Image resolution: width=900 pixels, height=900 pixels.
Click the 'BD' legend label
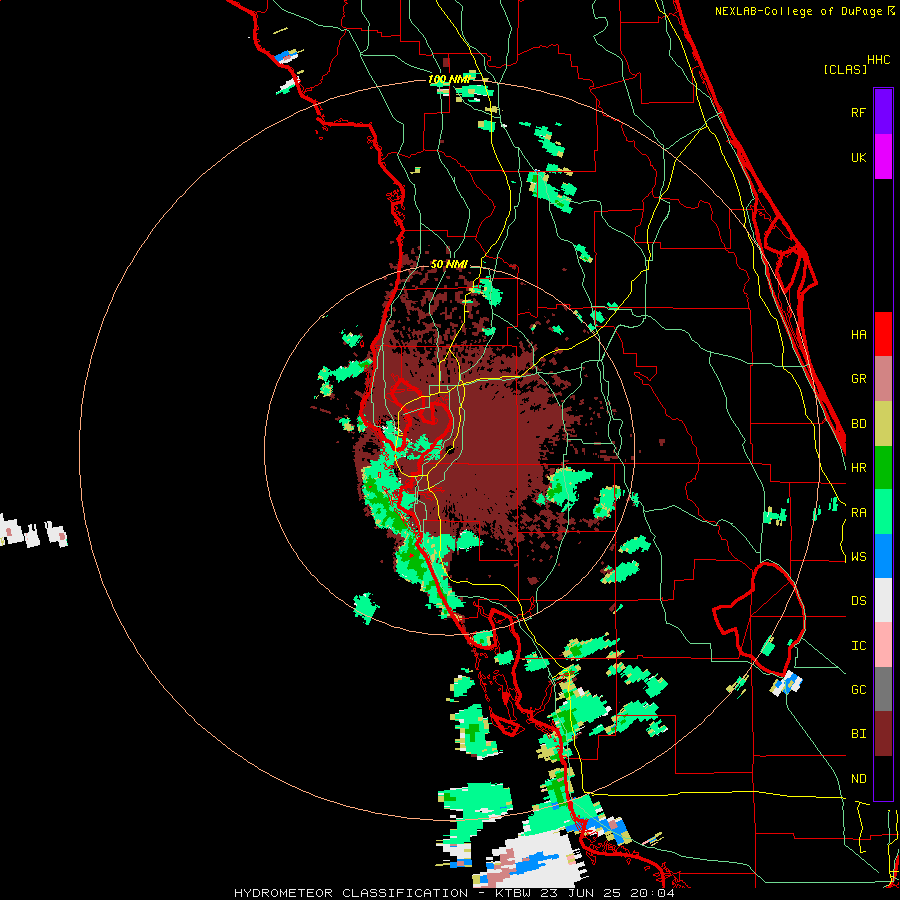pyautogui.click(x=858, y=424)
